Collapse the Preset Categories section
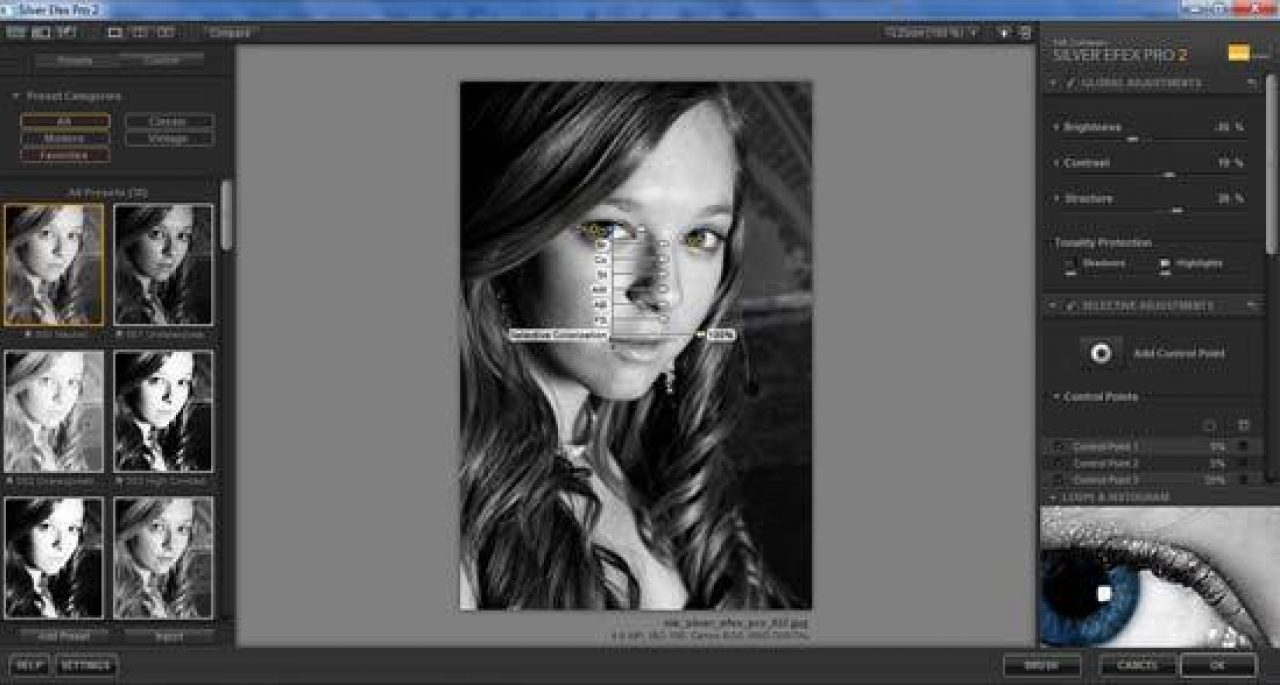This screenshot has height=685, width=1280. point(15,96)
